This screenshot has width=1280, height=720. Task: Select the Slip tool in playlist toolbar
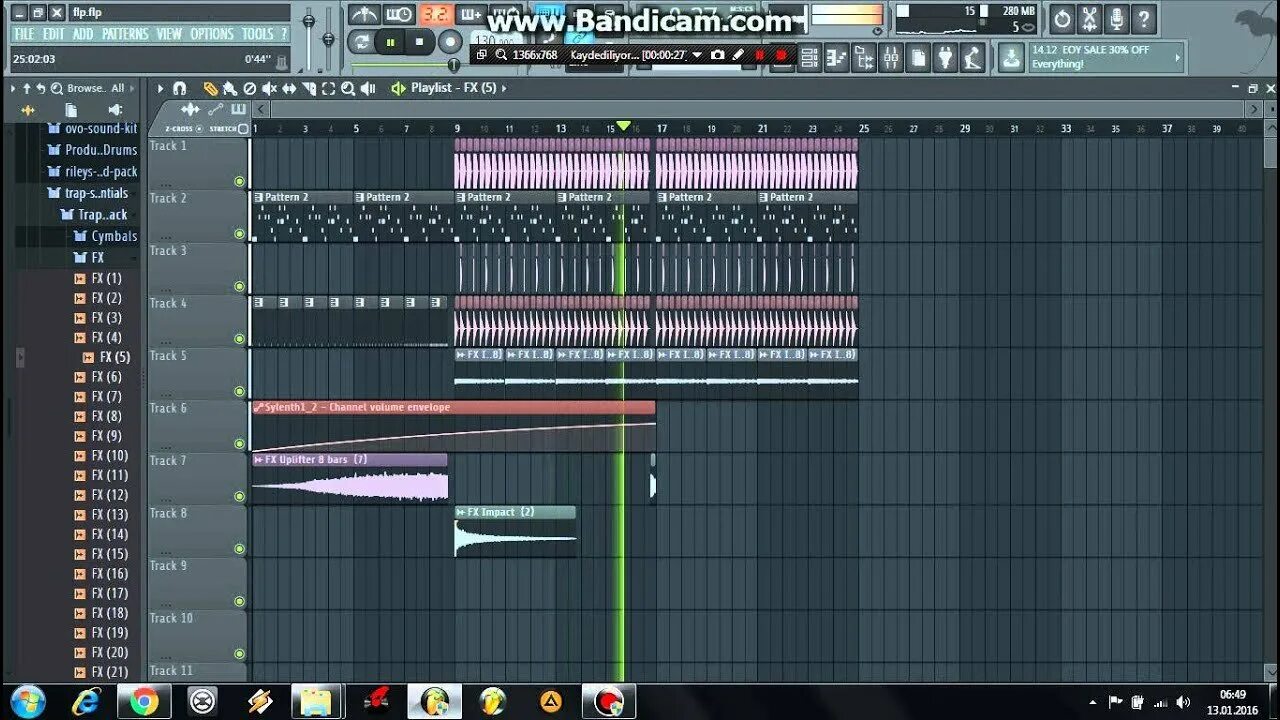289,88
